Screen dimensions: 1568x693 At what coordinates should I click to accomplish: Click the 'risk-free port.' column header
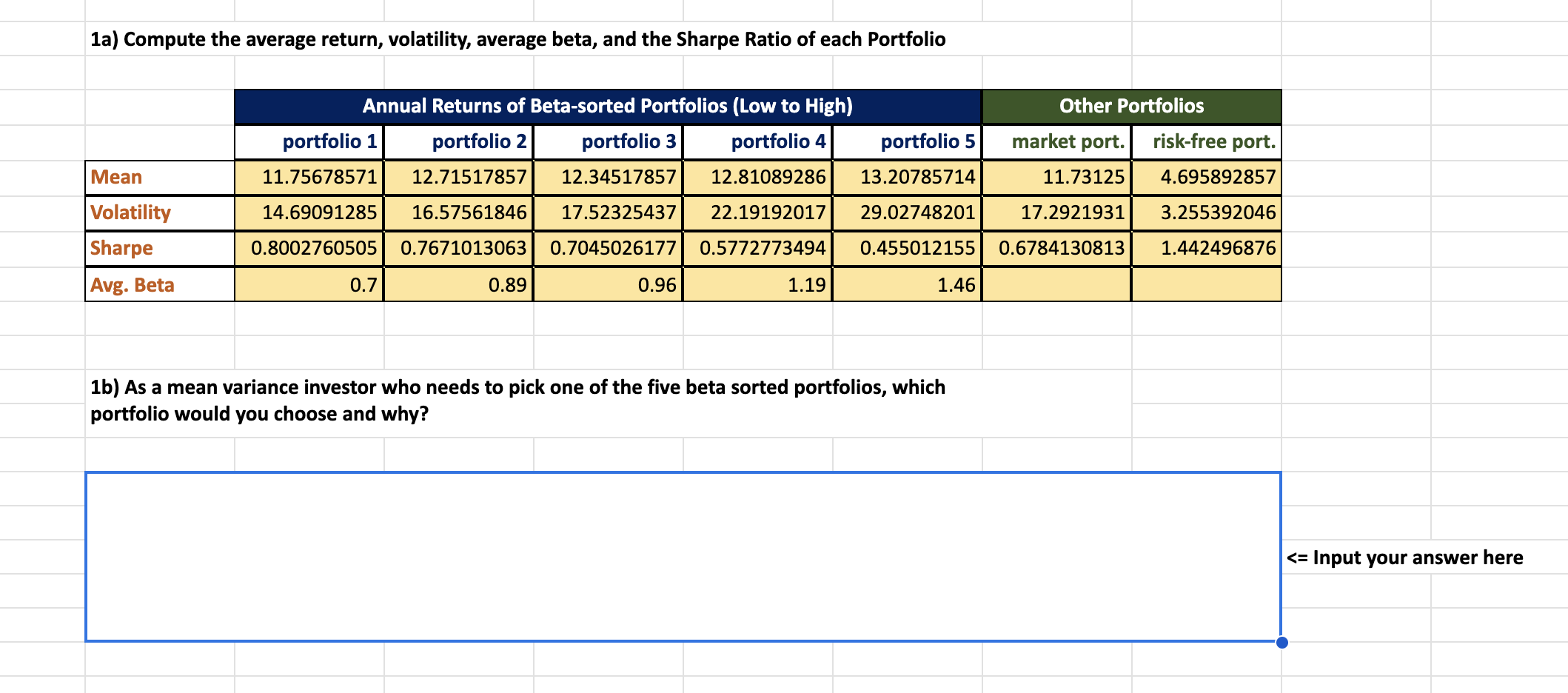click(x=1210, y=141)
